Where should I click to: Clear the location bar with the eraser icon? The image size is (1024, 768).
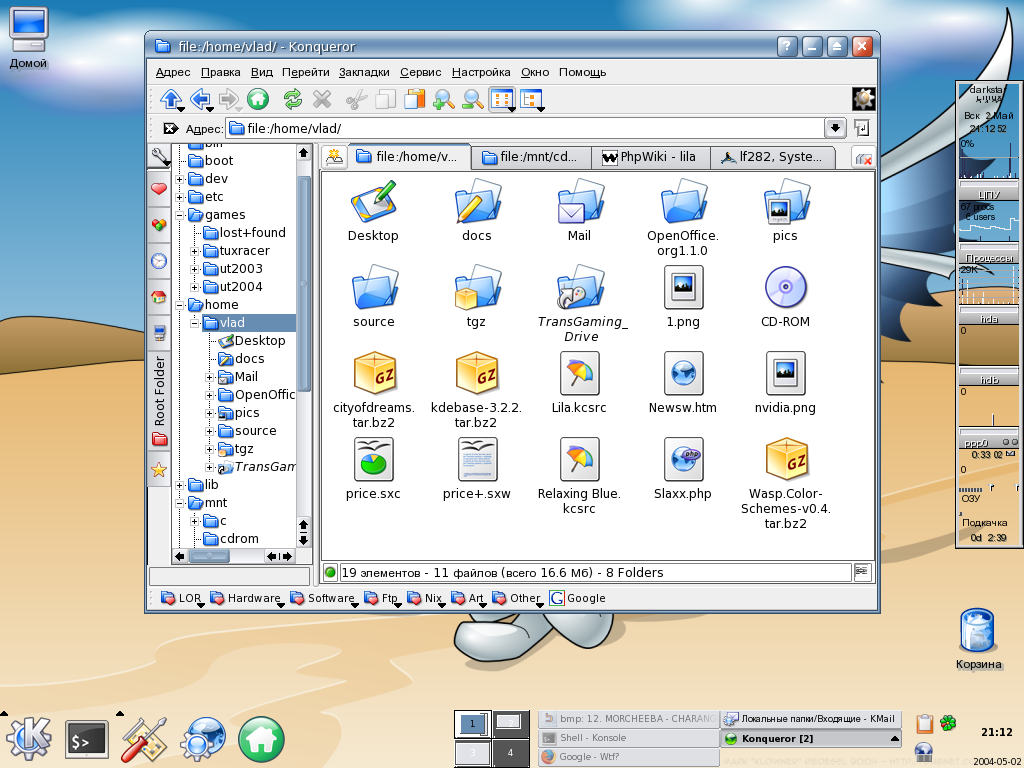(x=170, y=128)
